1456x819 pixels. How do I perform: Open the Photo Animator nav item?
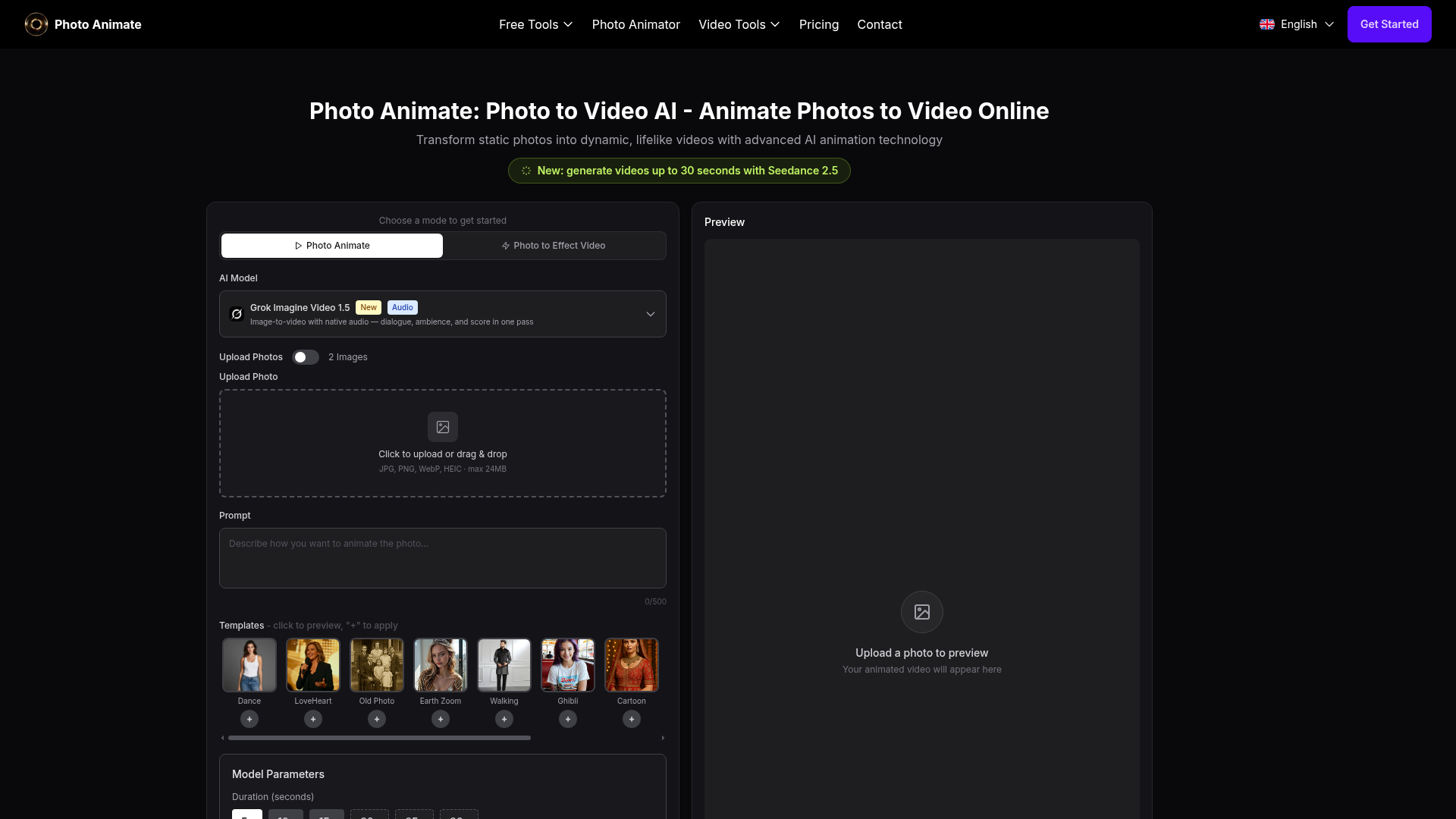point(635,24)
